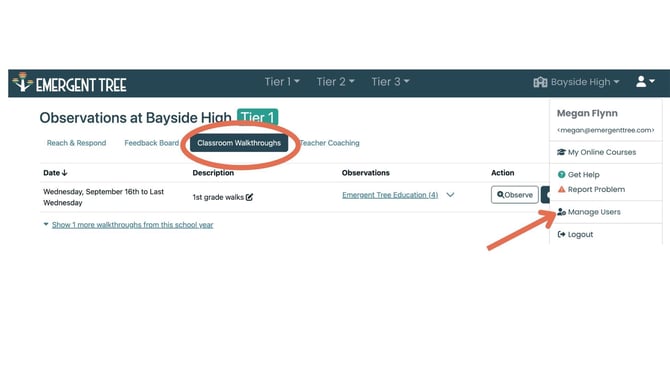Screen dimensions: 670x376
Task: Open the Tier 2 dropdown menu
Action: click(x=335, y=82)
